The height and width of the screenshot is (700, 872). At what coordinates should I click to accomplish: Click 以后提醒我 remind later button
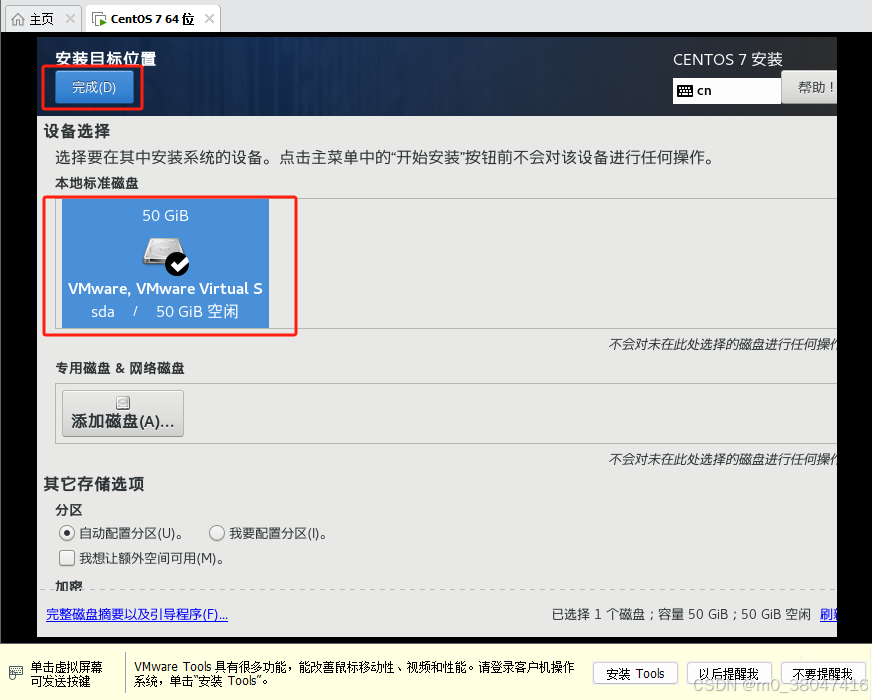click(729, 674)
